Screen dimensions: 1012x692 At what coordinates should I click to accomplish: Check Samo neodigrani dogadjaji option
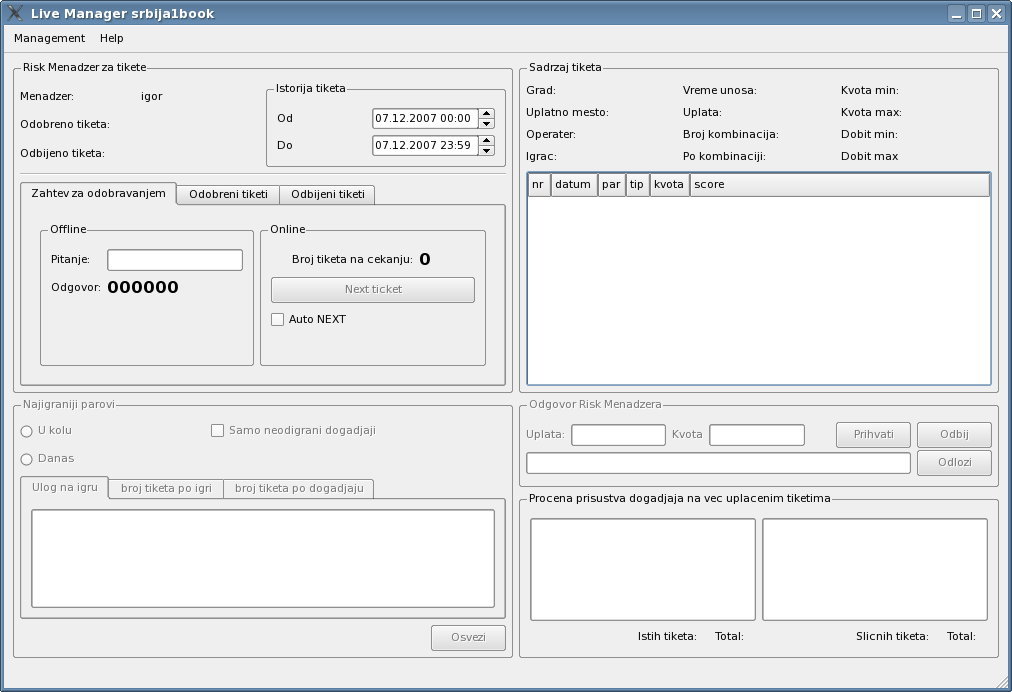click(x=217, y=430)
